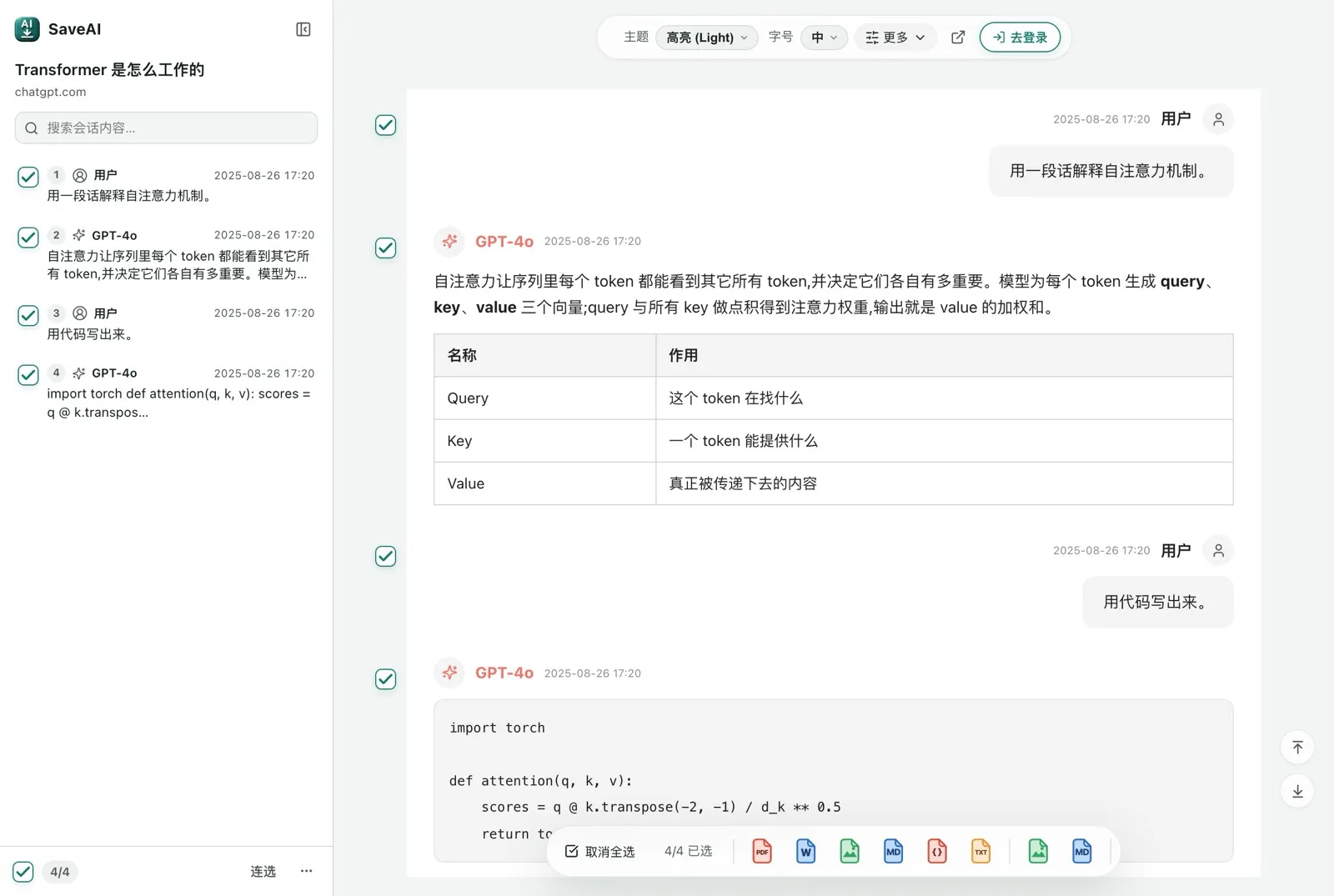
Task: Click chat bubble '用一段话解释自注意力机制。'
Action: tap(1111, 171)
